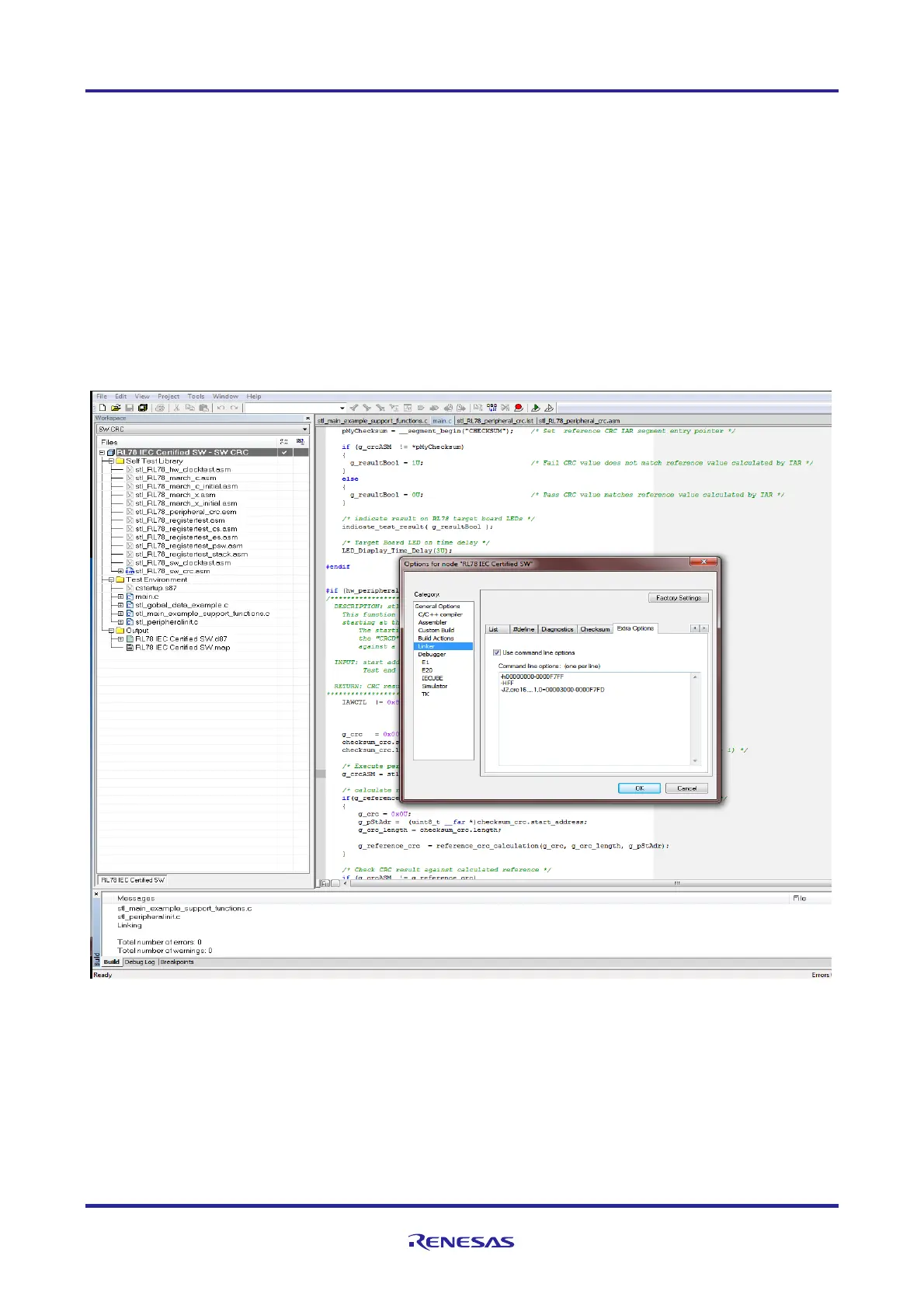Collapse the Output folder
Image resolution: width=924 pixels, height=1308 pixels.
tap(111, 631)
